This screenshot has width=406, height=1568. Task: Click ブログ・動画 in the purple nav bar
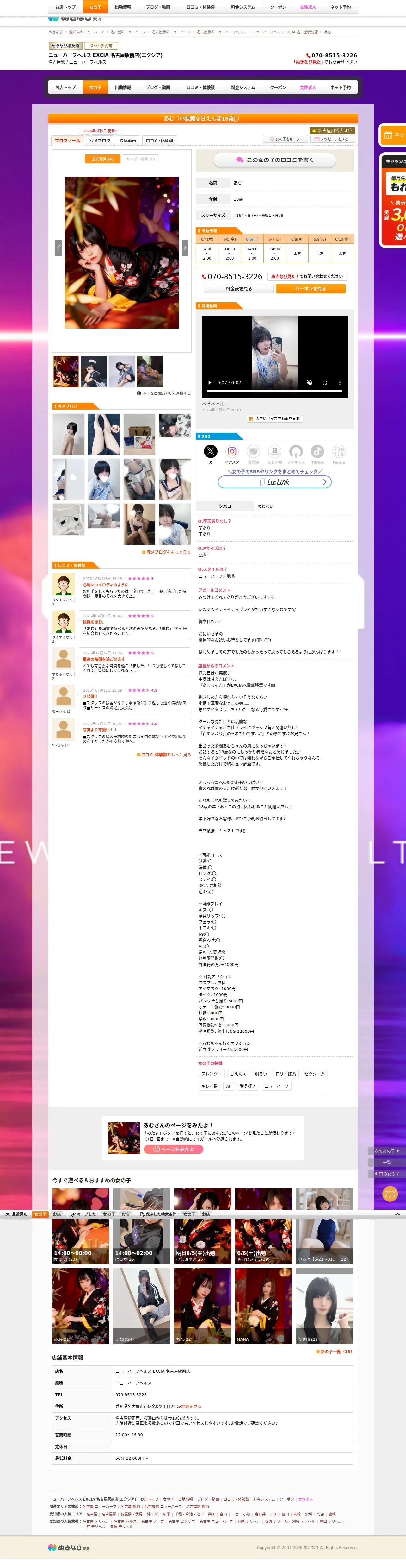coord(158,88)
